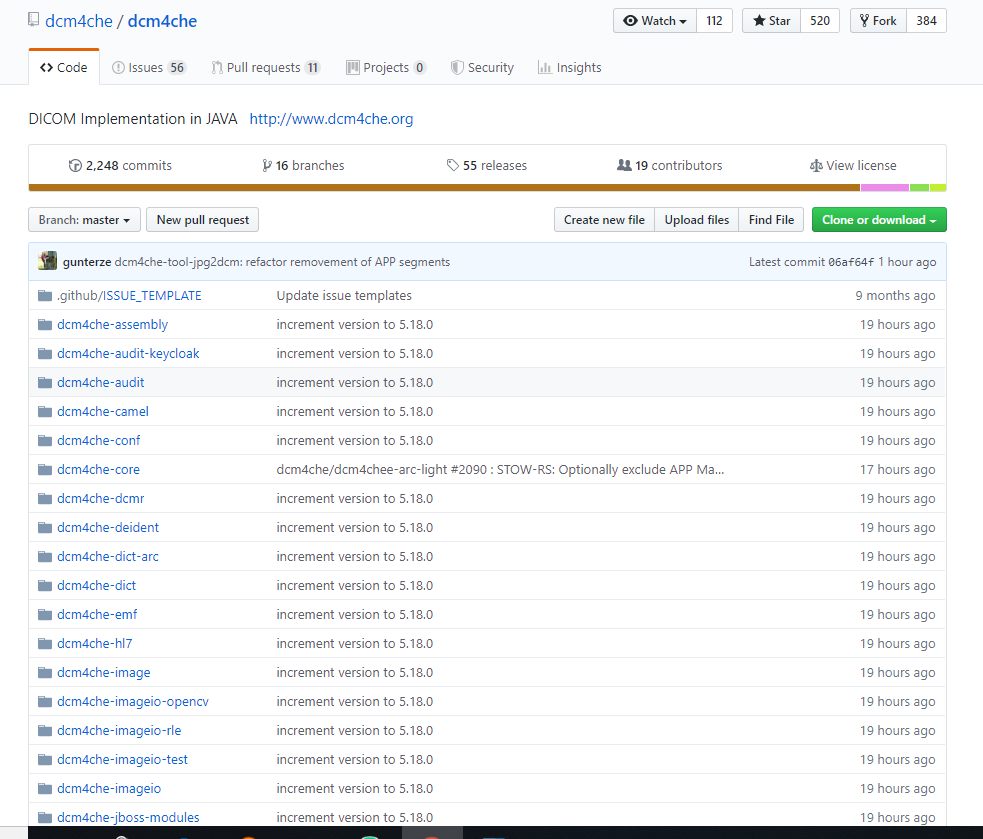Image resolution: width=983 pixels, height=839 pixels.
Task: Open the 55 releases page
Action: pyautogui.click(x=486, y=166)
